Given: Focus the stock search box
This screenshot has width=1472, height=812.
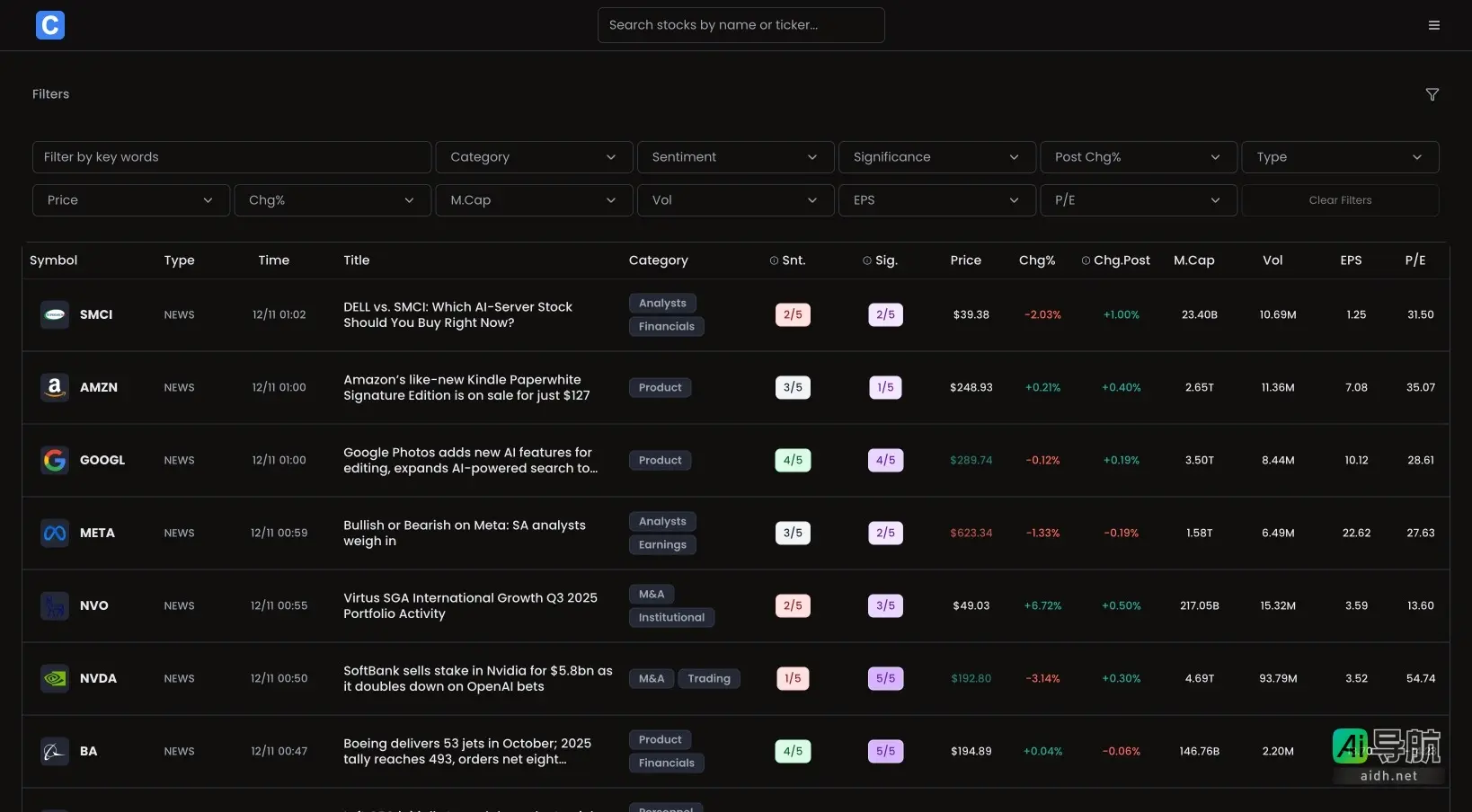Looking at the screenshot, I should click(x=740, y=25).
